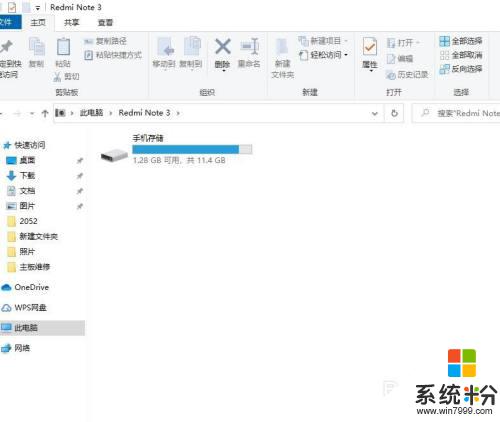Click the Open (打开) ribbon button
This screenshot has height=422, width=500.
click(403, 43)
